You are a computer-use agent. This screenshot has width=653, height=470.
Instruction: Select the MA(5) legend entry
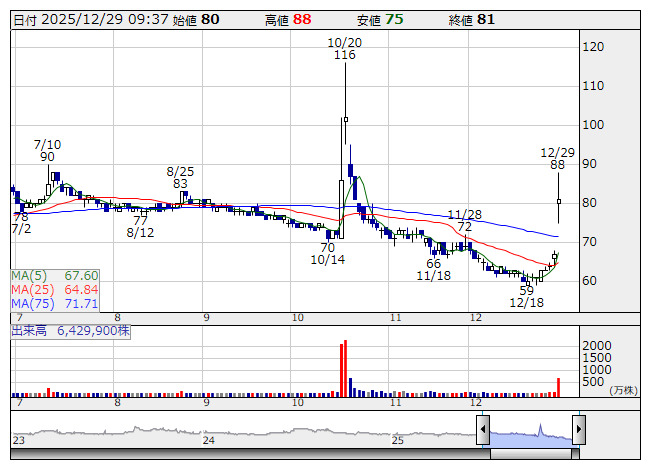pyautogui.click(x=55, y=276)
